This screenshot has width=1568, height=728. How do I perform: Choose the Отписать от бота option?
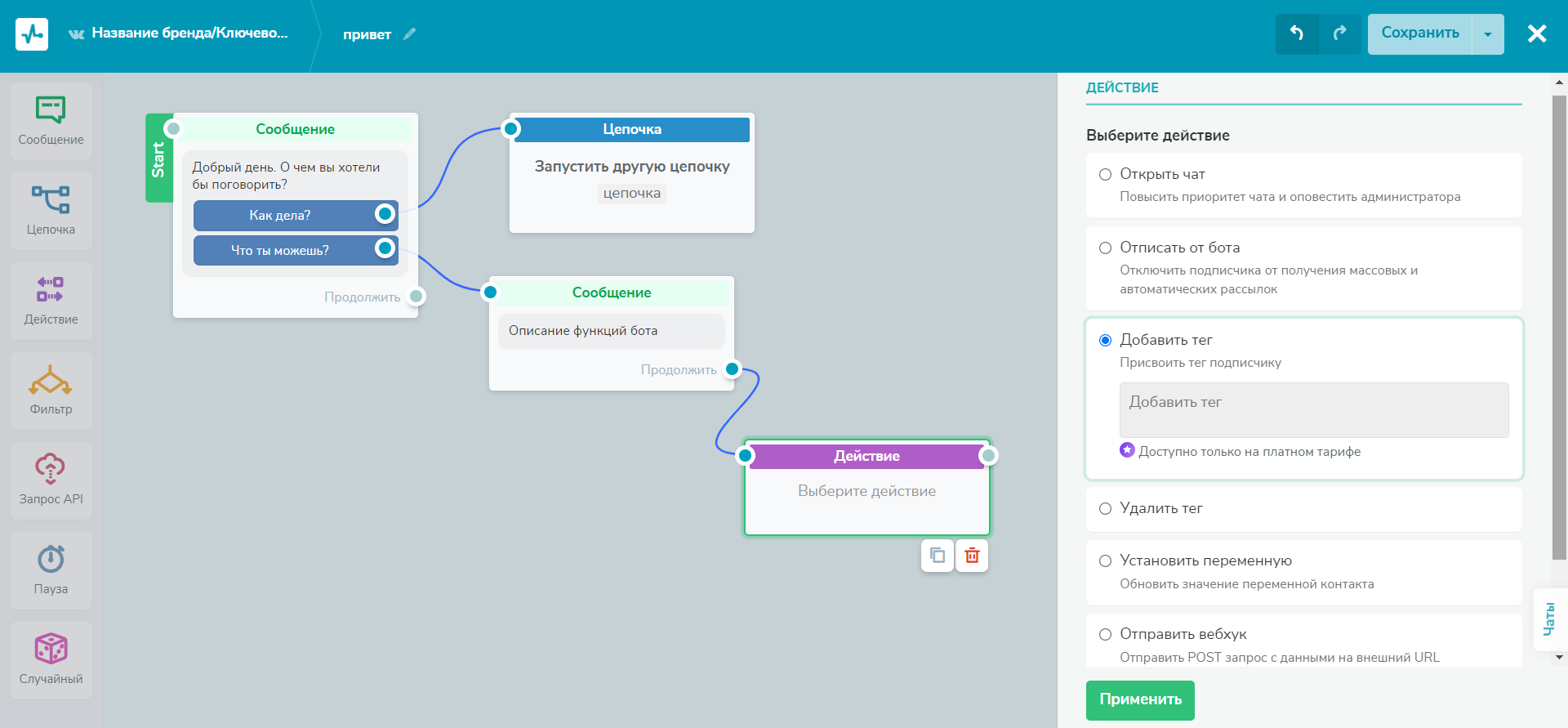click(x=1105, y=248)
